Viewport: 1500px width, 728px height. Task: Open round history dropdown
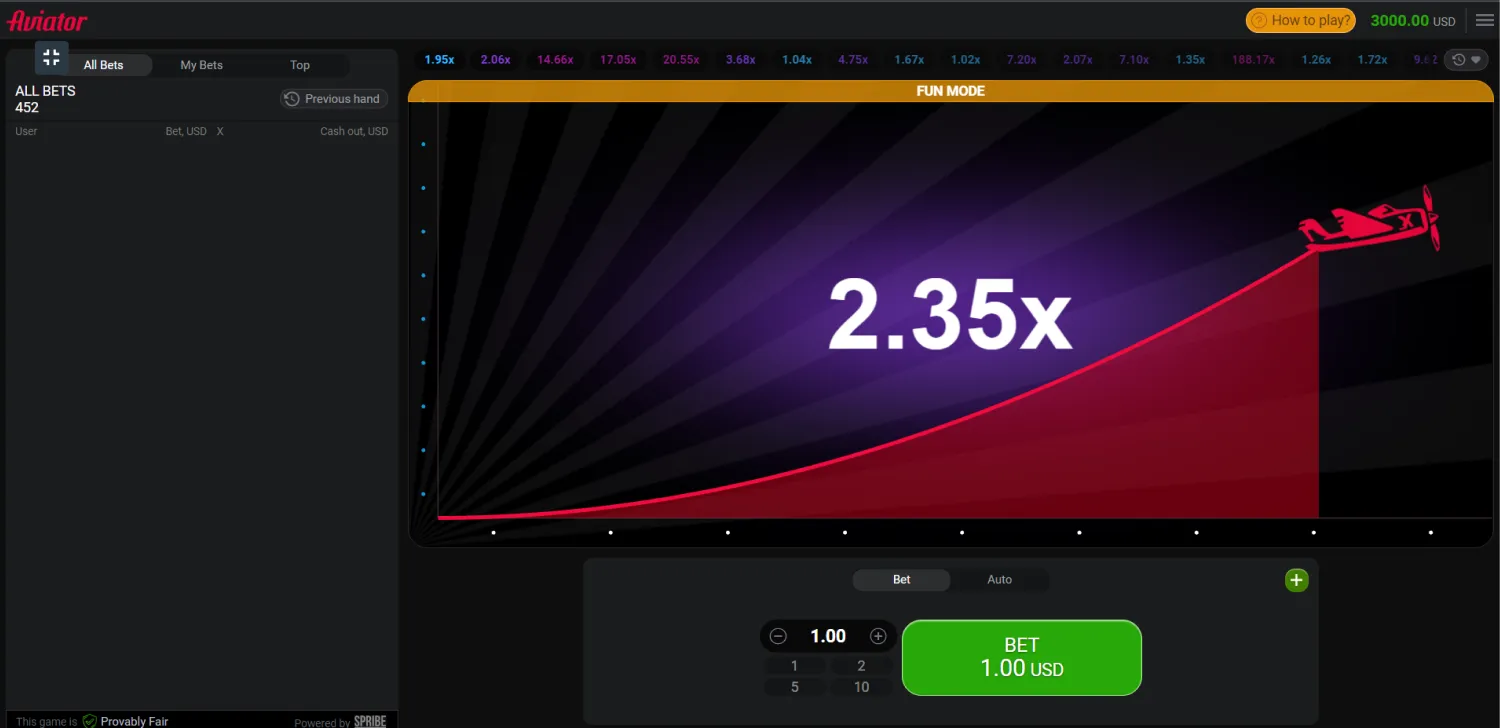(x=1466, y=60)
